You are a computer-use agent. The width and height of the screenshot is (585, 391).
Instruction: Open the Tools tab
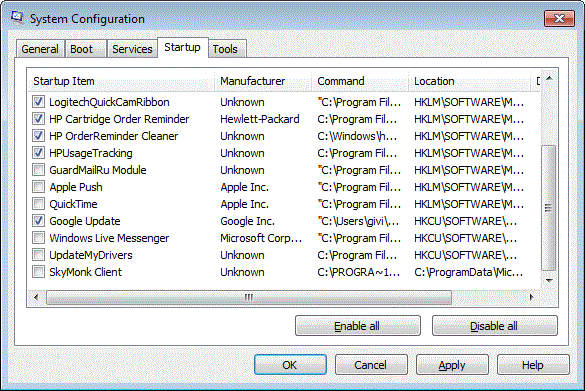click(227, 49)
